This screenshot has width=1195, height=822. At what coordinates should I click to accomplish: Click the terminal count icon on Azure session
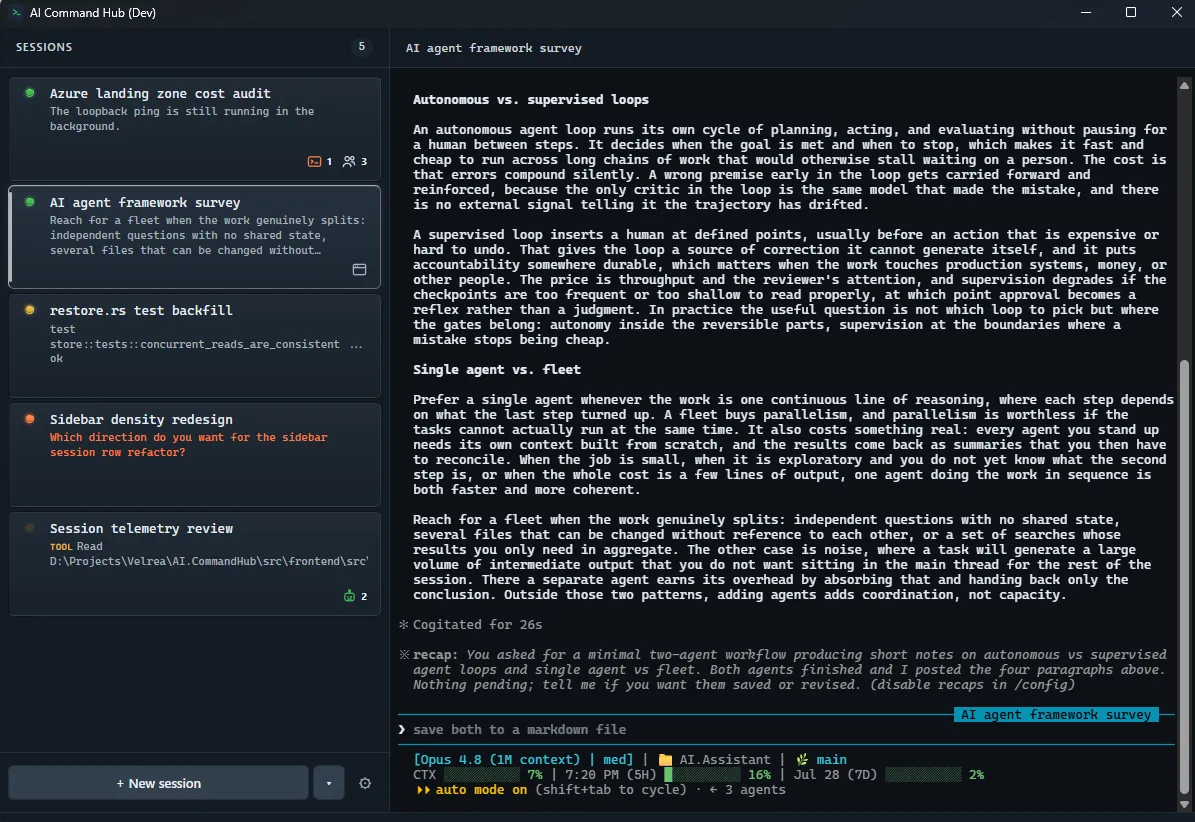click(x=314, y=162)
